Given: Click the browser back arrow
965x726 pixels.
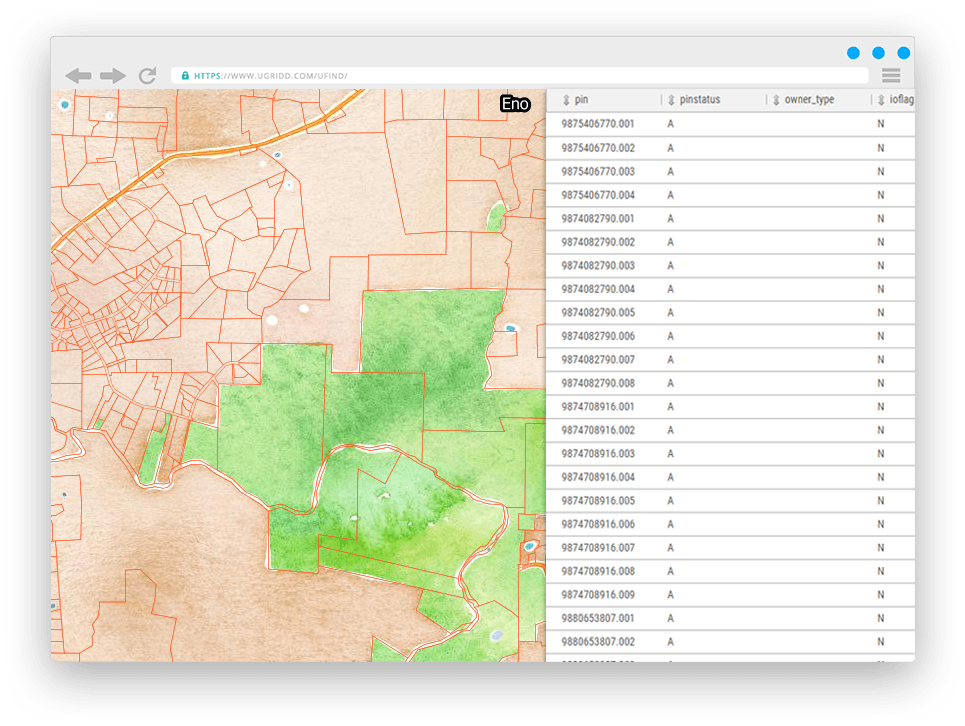Looking at the screenshot, I should (x=78, y=76).
